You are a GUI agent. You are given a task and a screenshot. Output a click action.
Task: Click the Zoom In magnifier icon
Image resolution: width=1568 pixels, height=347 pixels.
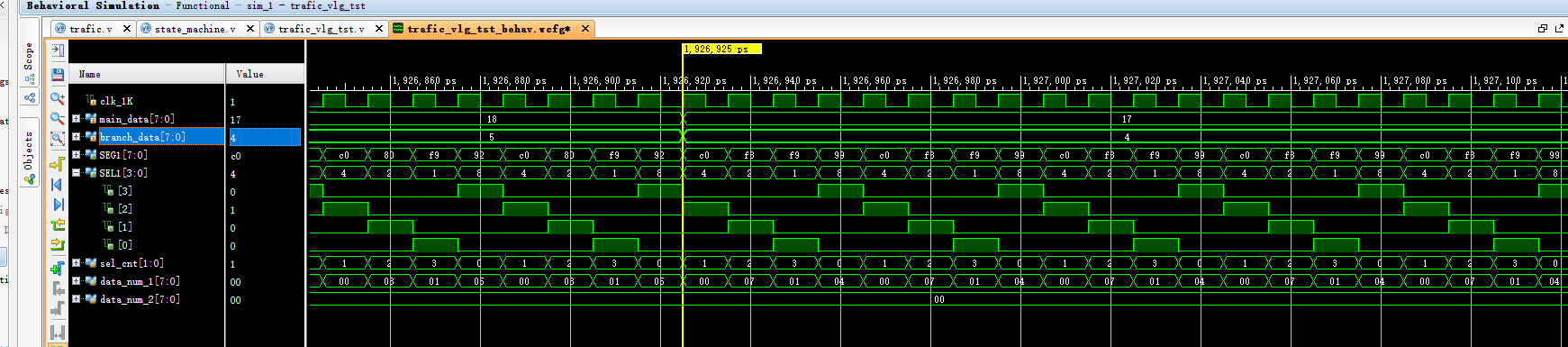58,97
